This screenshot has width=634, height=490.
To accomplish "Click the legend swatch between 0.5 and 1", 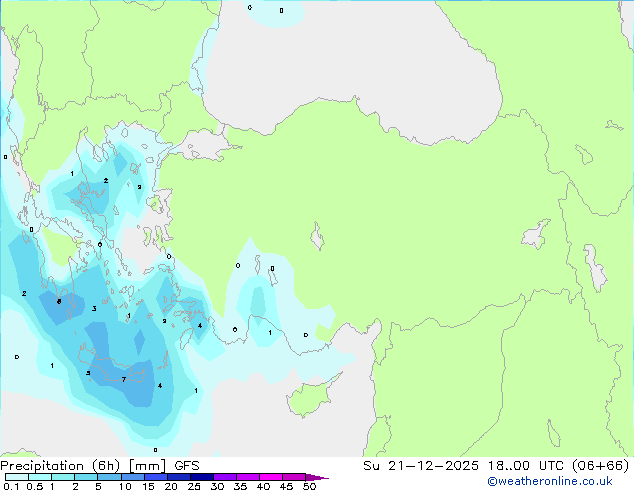I will tap(40, 477).
